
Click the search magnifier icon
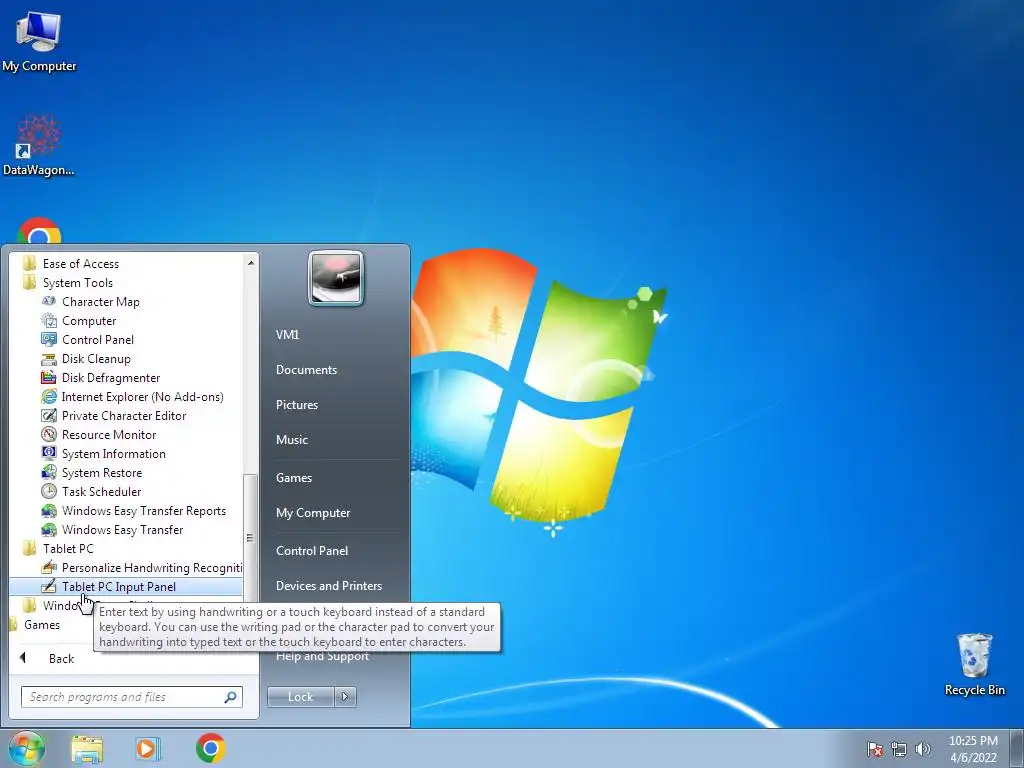[230, 697]
